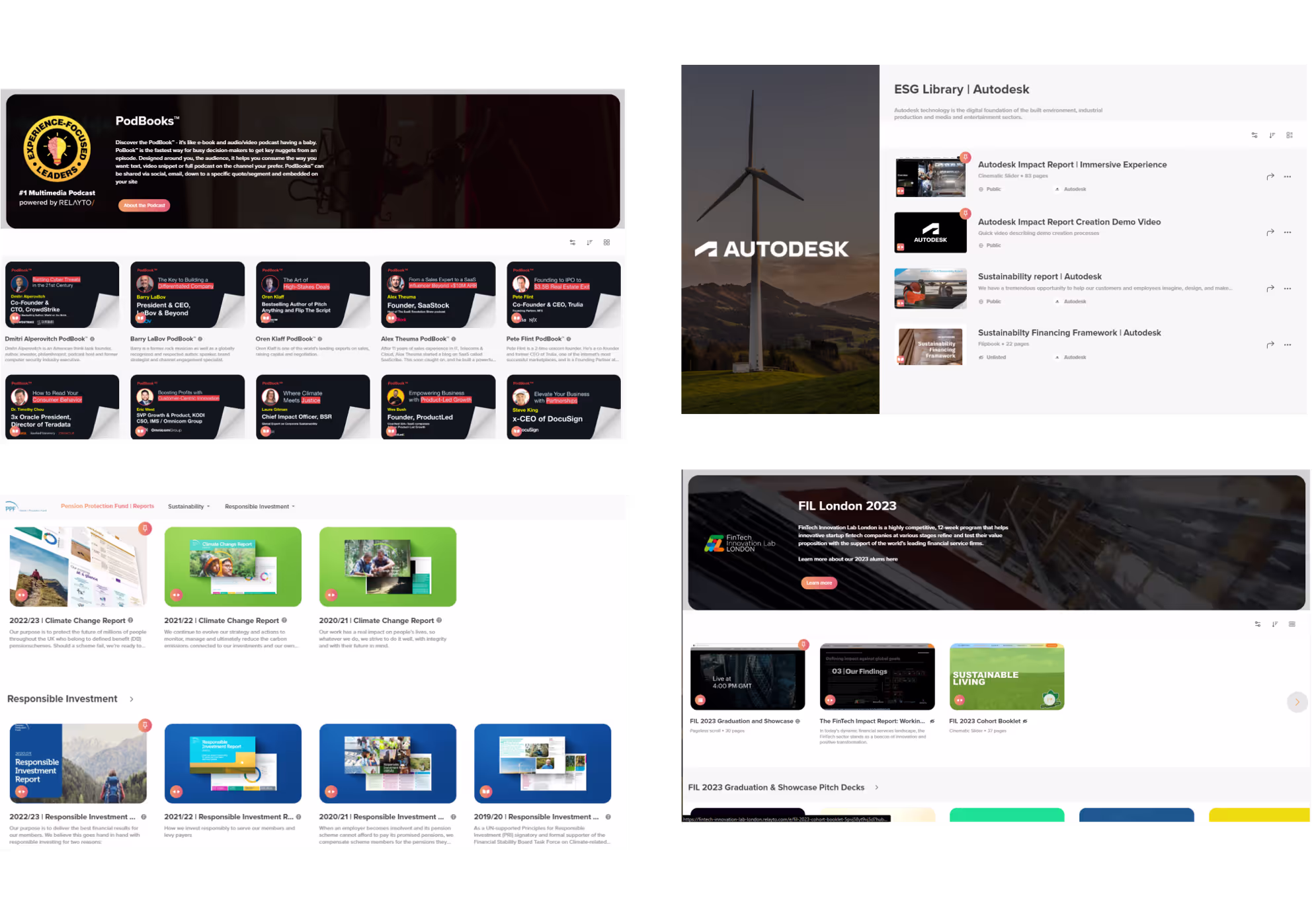Open the filter icon on the FIL London 2023 page
The height and width of the screenshot is (912, 1316).
[x=1258, y=624]
